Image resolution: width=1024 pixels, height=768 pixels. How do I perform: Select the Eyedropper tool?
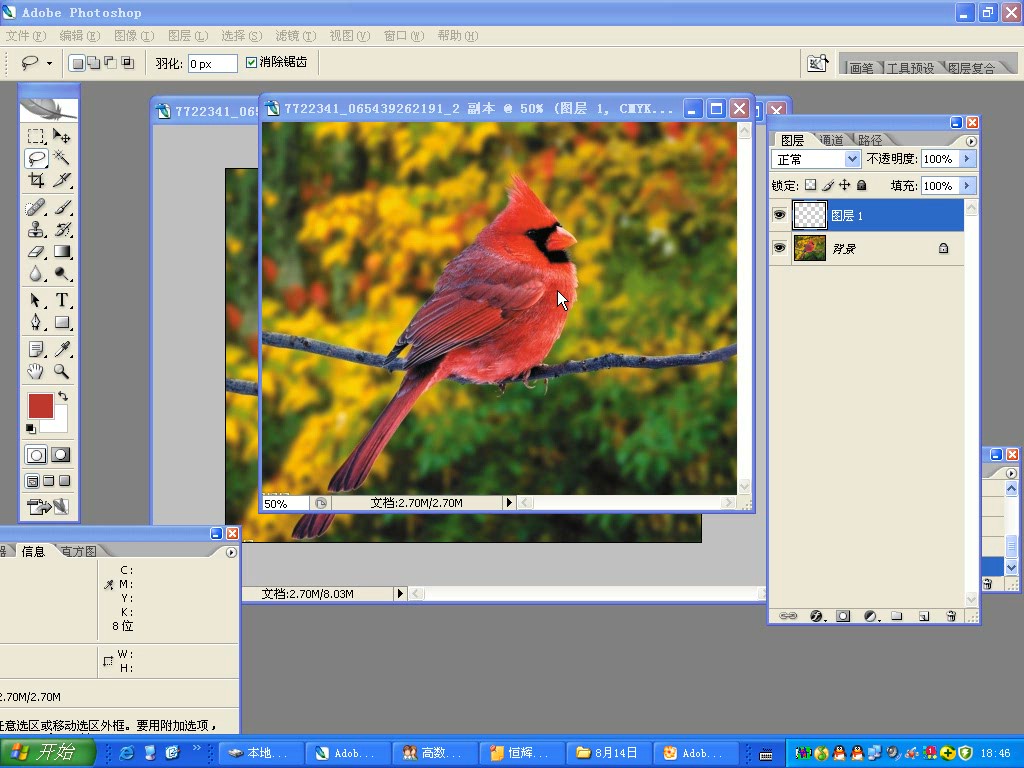point(62,349)
